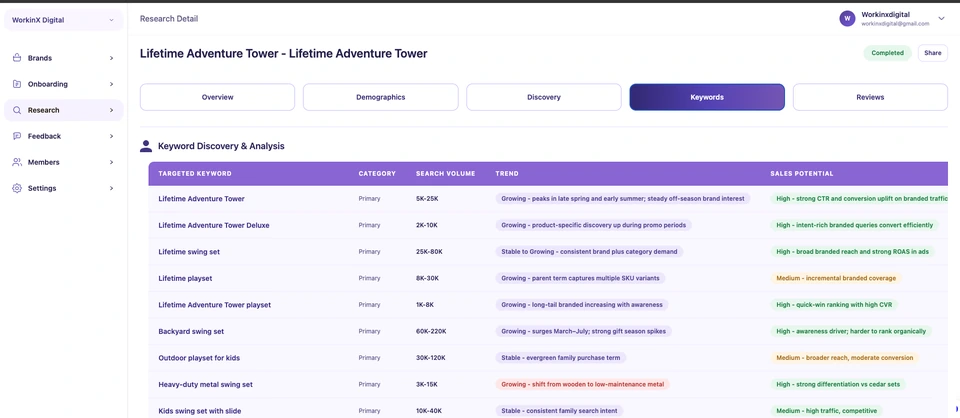The height and width of the screenshot is (418, 960).
Task: Select the Lifetime Adventure Tower playset keyword
Action: [x=214, y=305]
